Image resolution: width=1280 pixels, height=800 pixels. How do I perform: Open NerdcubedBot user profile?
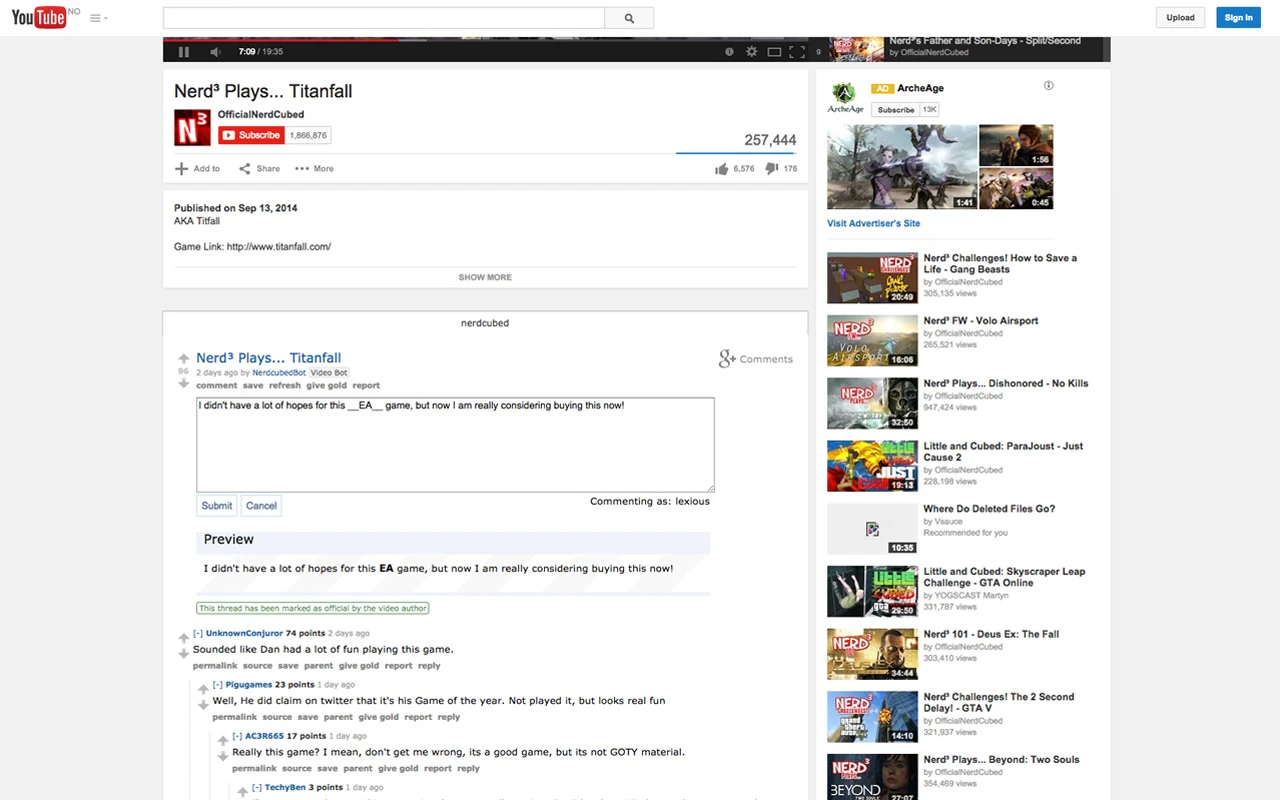pyautogui.click(x=279, y=373)
